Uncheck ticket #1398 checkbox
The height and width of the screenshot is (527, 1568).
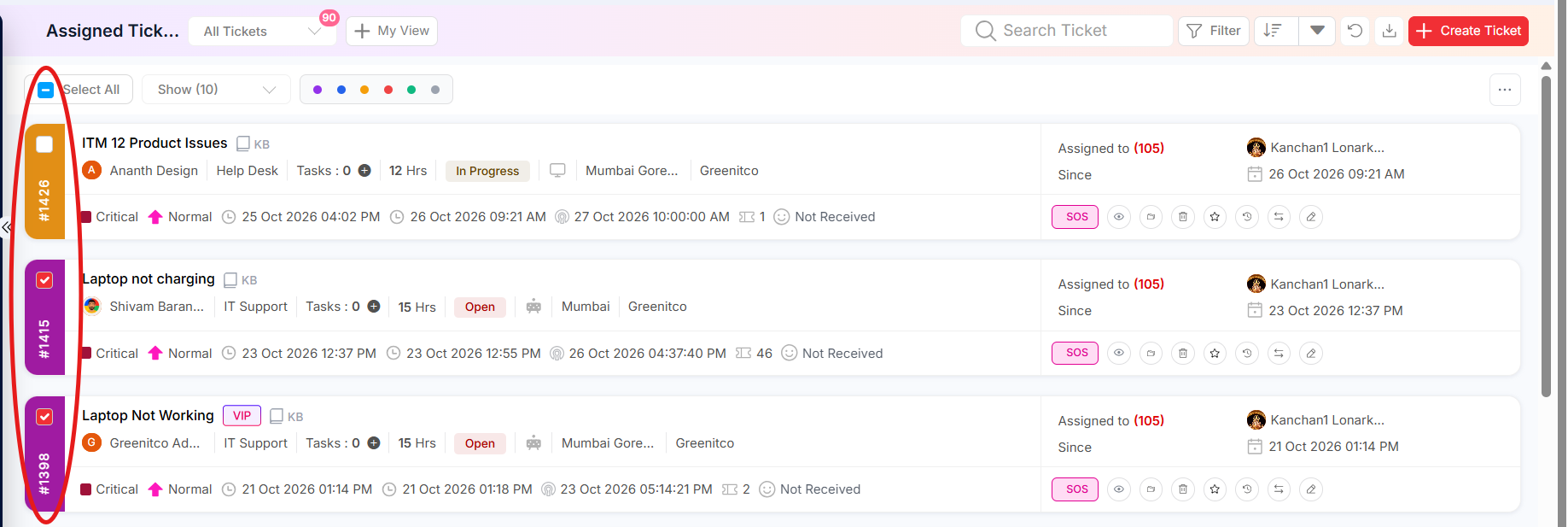[x=44, y=417]
